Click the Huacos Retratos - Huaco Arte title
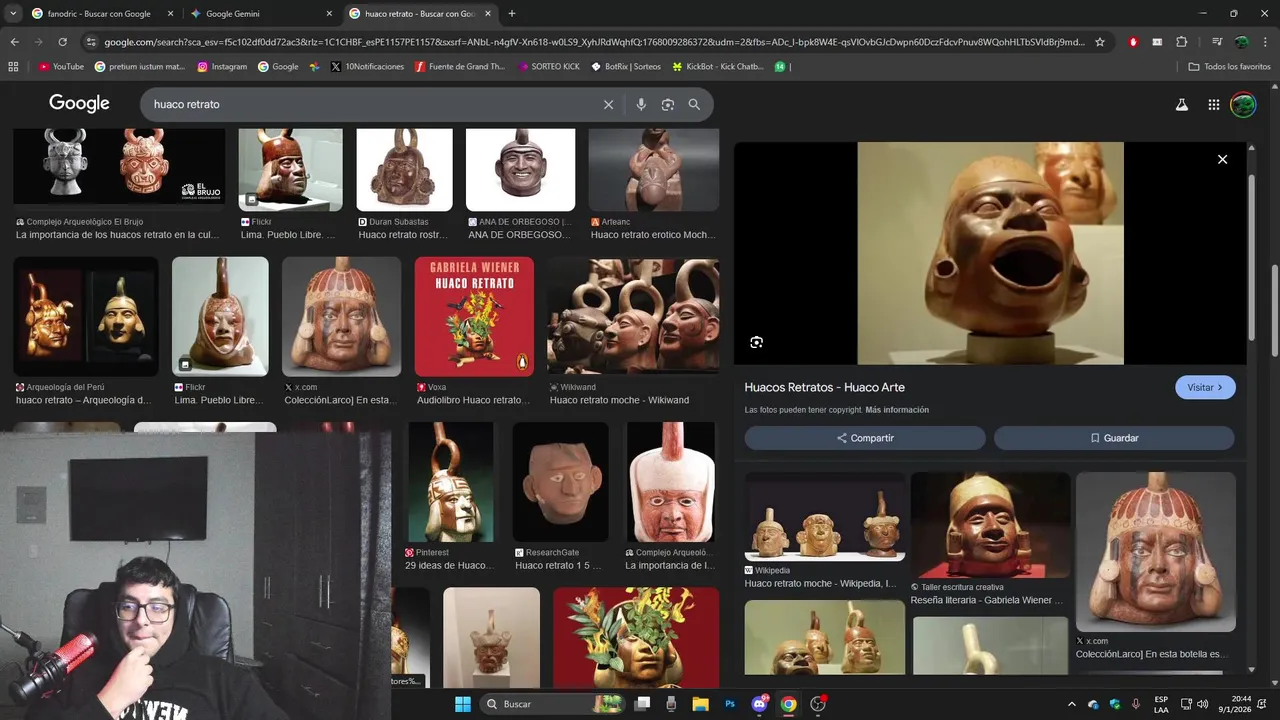This screenshot has height=720, width=1280. (x=824, y=387)
